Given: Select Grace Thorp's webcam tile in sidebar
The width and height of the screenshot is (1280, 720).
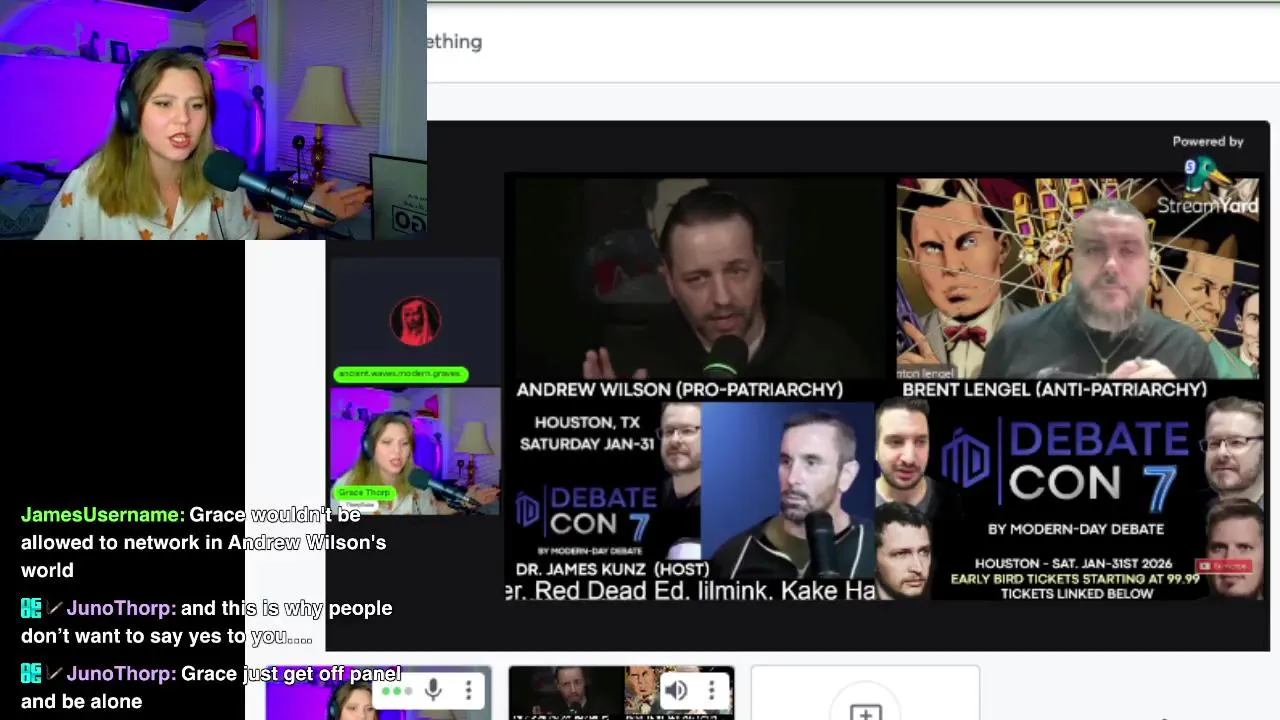Looking at the screenshot, I should 415,450.
